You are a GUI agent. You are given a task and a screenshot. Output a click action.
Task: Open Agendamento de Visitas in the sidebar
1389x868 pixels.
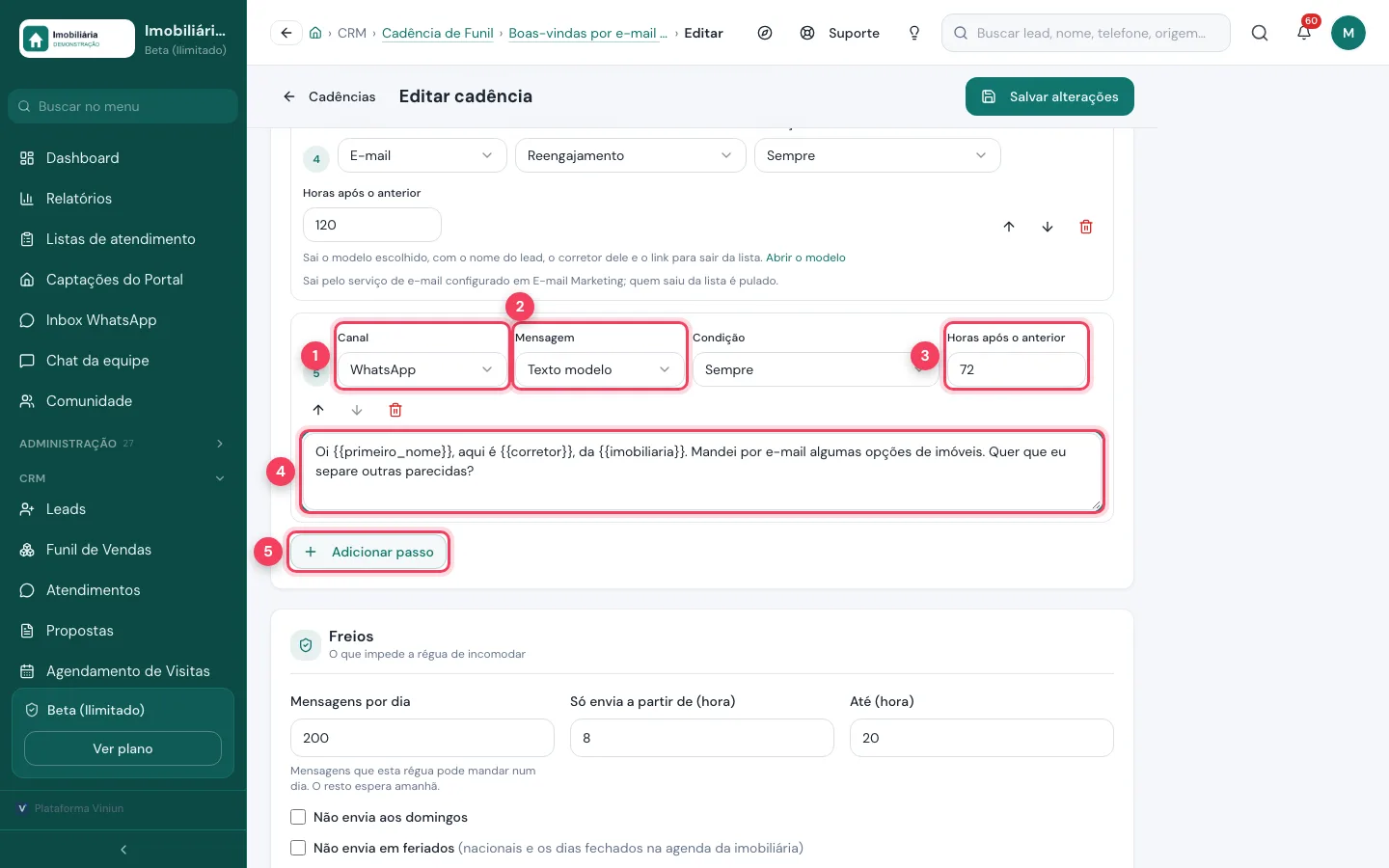tap(123, 671)
